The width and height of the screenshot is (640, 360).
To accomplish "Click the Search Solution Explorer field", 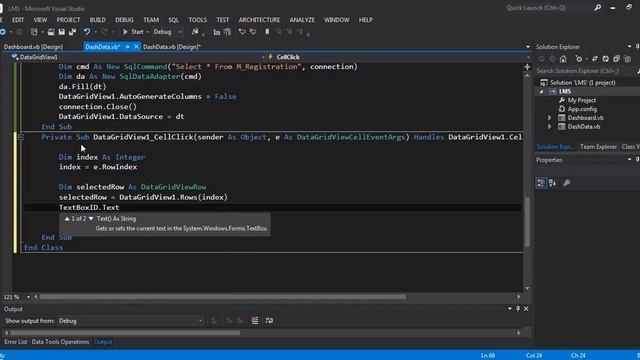I will pos(586,71).
